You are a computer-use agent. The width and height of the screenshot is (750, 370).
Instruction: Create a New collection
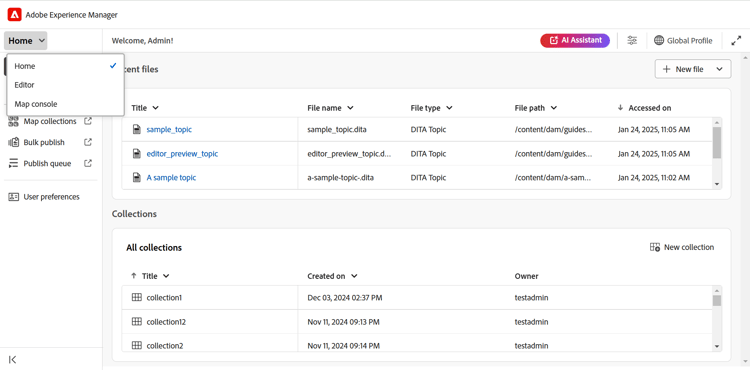(682, 247)
